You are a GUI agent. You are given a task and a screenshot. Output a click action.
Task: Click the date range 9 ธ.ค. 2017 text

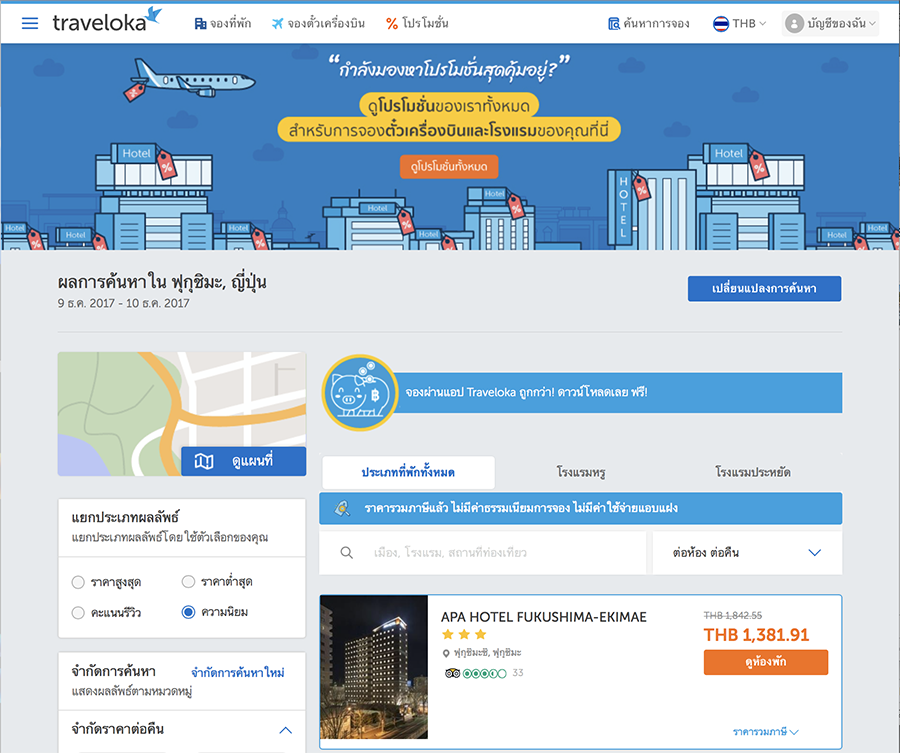tap(123, 303)
